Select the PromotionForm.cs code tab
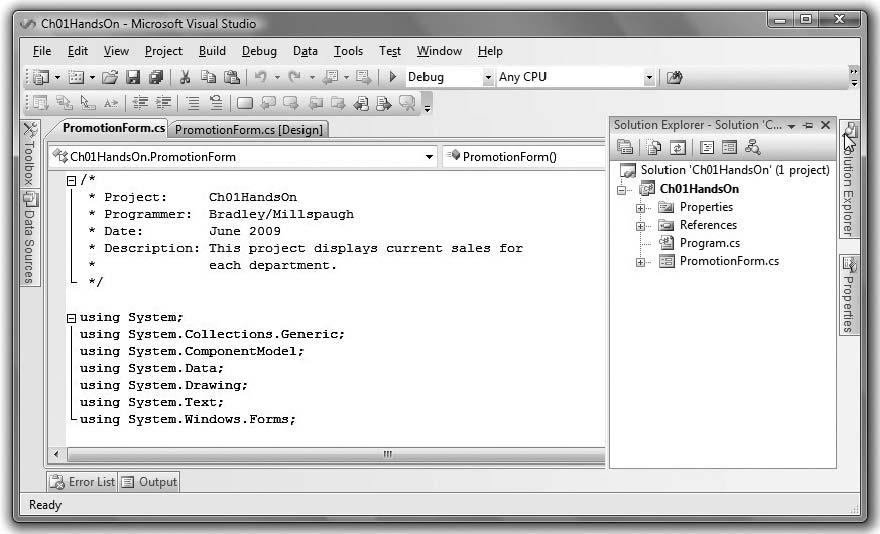This screenshot has width=880, height=534. [x=113, y=128]
